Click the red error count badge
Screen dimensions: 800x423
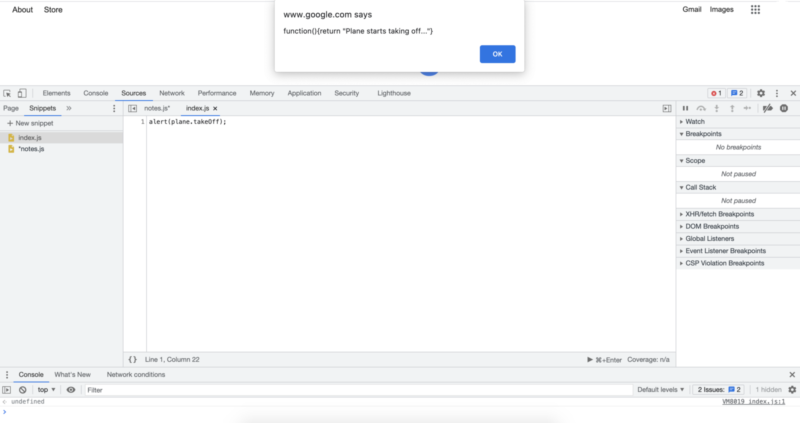coord(716,93)
